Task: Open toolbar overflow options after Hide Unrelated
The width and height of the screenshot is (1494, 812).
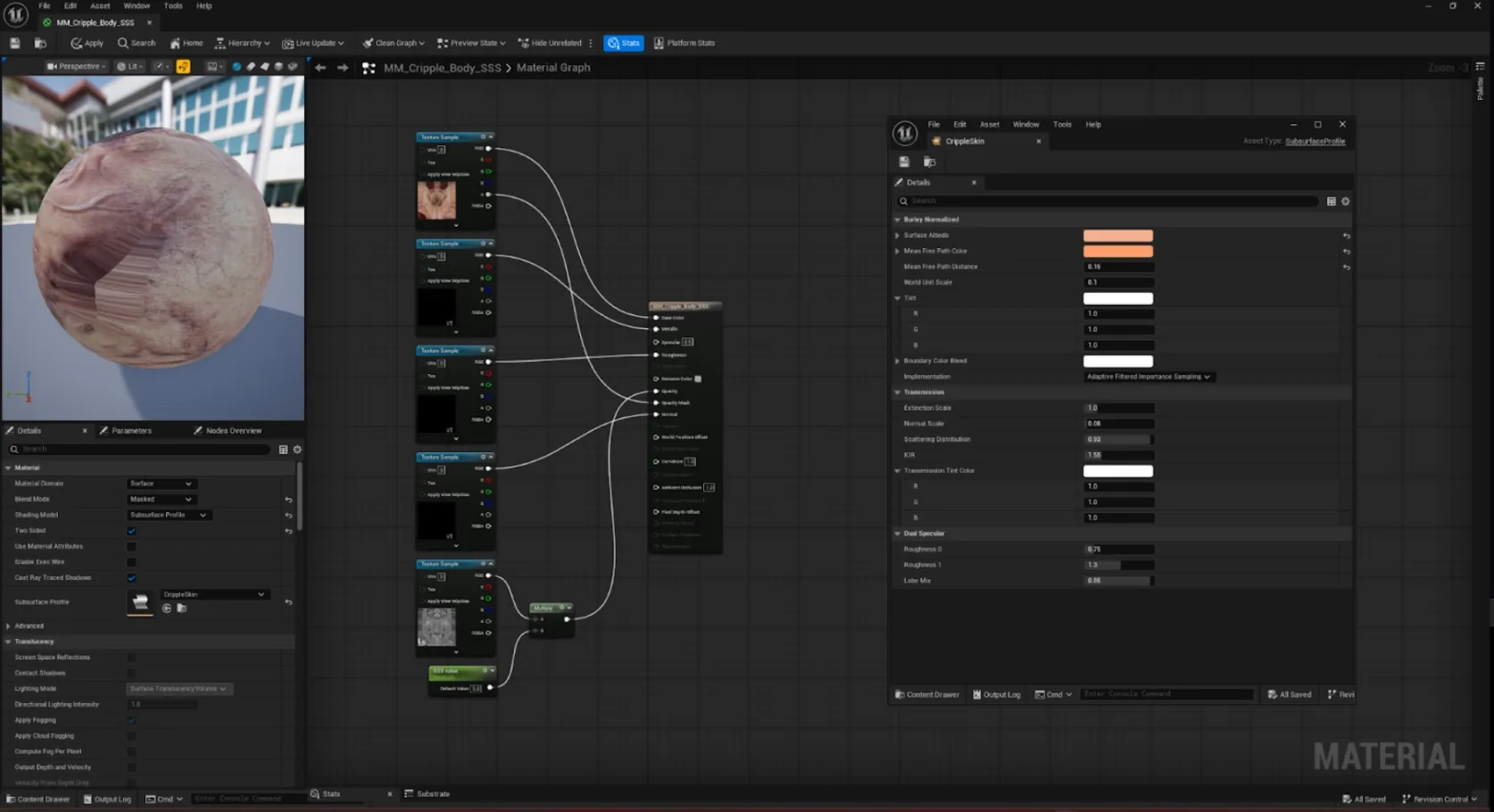Action: 591,43
